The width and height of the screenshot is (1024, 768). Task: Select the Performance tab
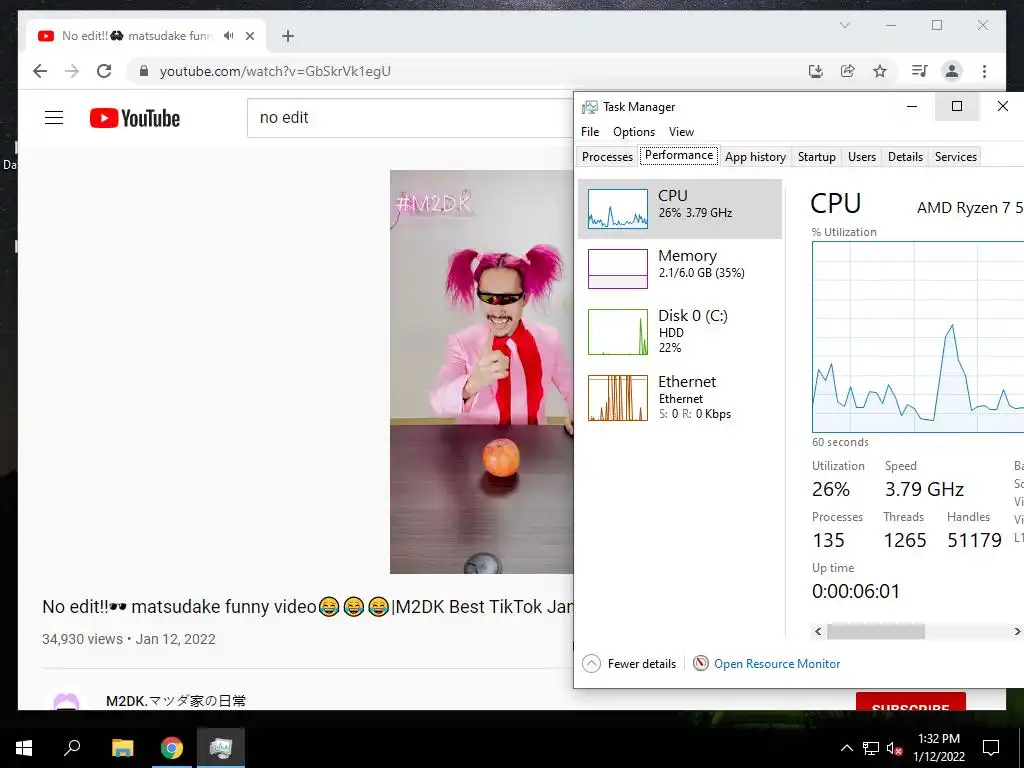coord(679,155)
